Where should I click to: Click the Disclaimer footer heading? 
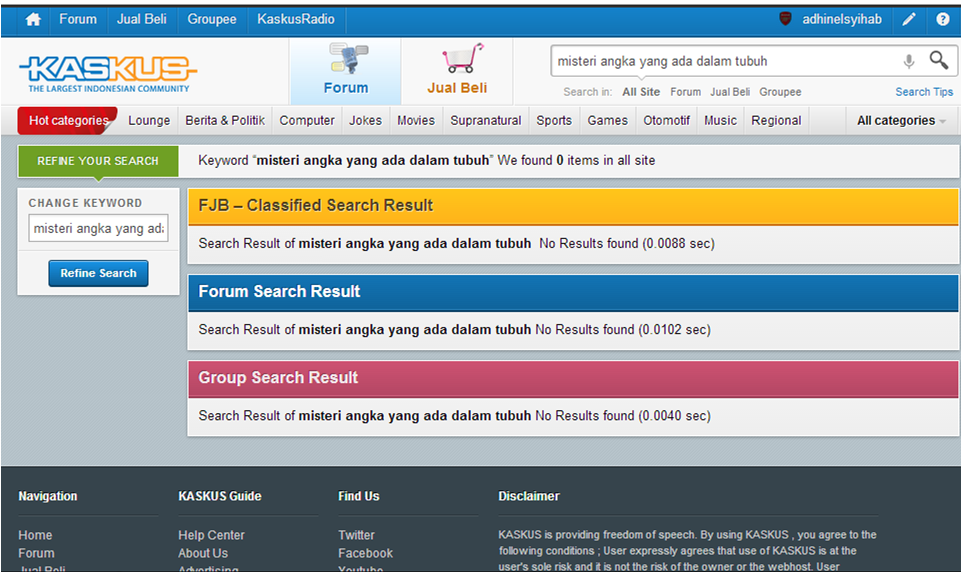(529, 496)
